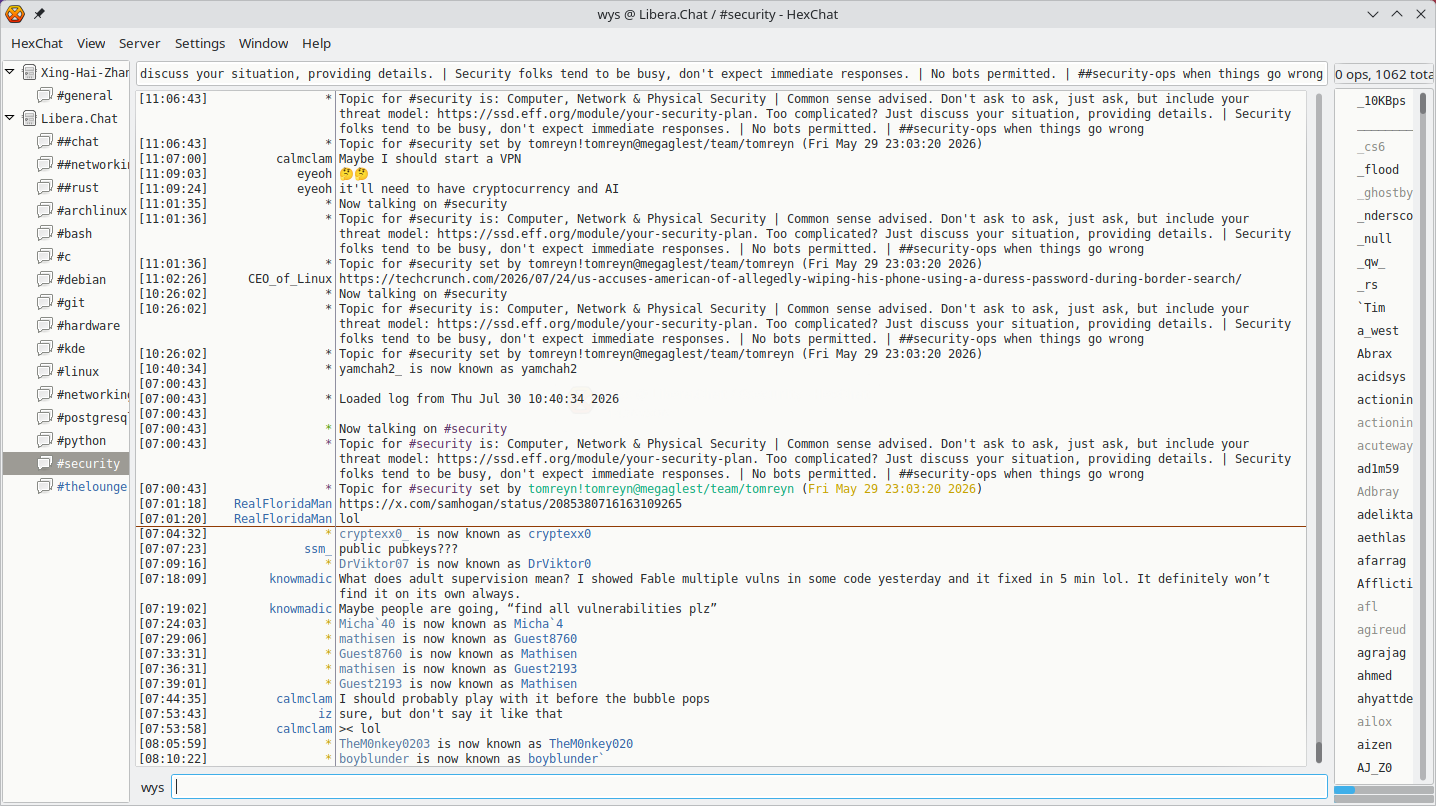
Task: Click the RealFloridaMan nick beside 'lol'
Action: tap(283, 519)
